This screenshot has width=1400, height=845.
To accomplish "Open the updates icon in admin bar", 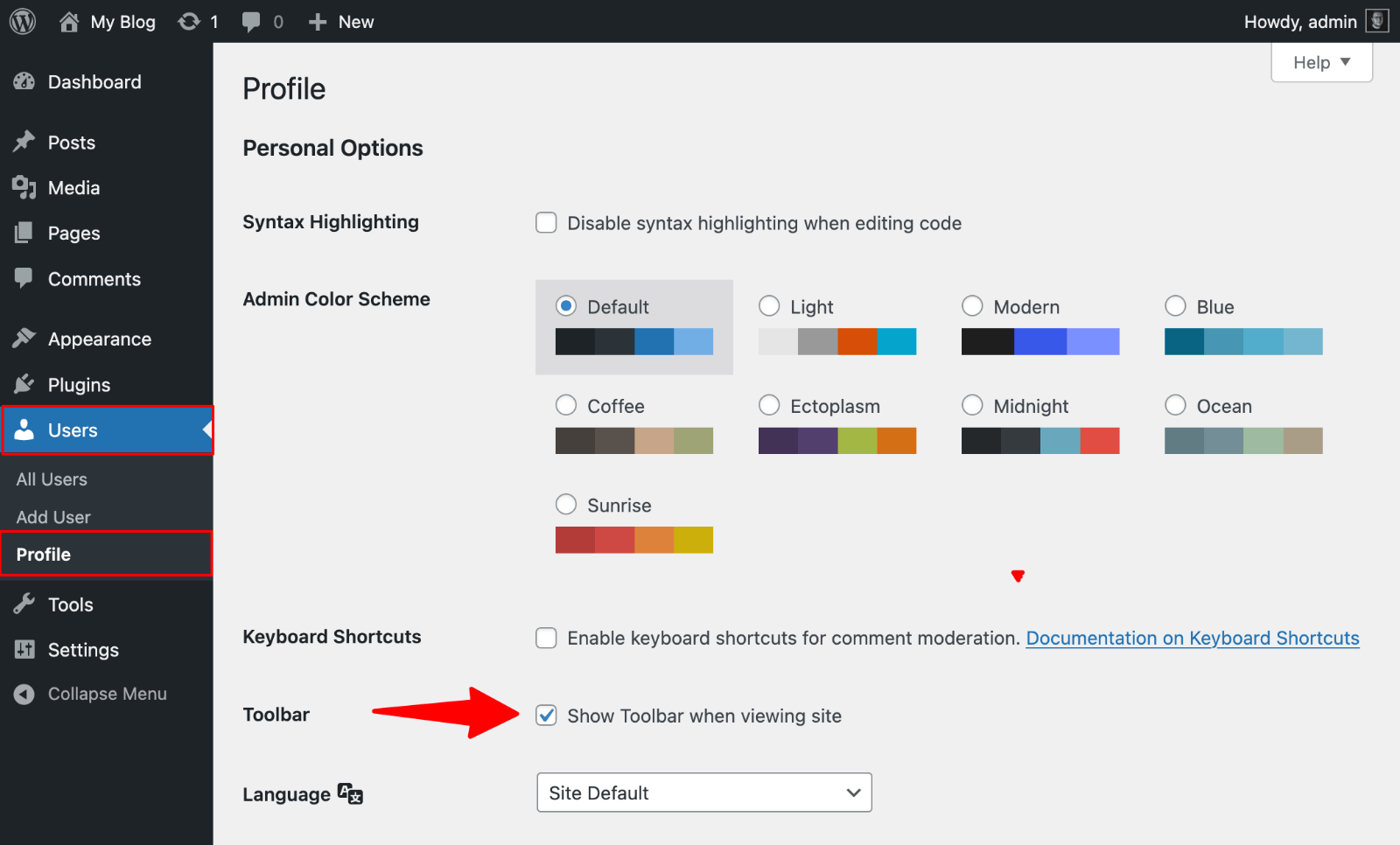I will click(x=189, y=21).
